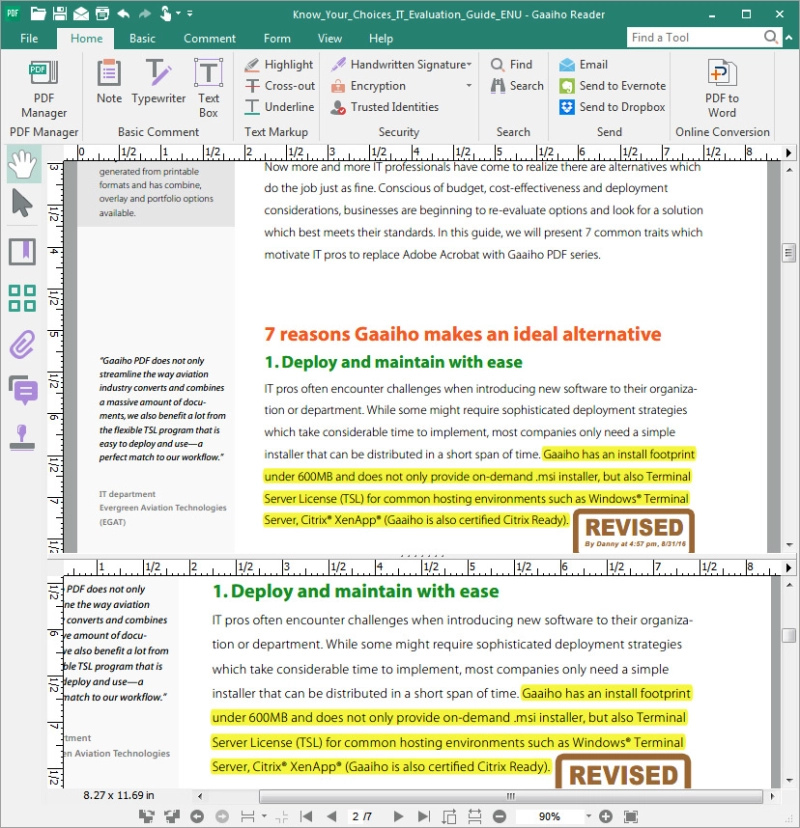
Task: Click the horizontal scrollbar in the lower pane
Action: [511, 796]
